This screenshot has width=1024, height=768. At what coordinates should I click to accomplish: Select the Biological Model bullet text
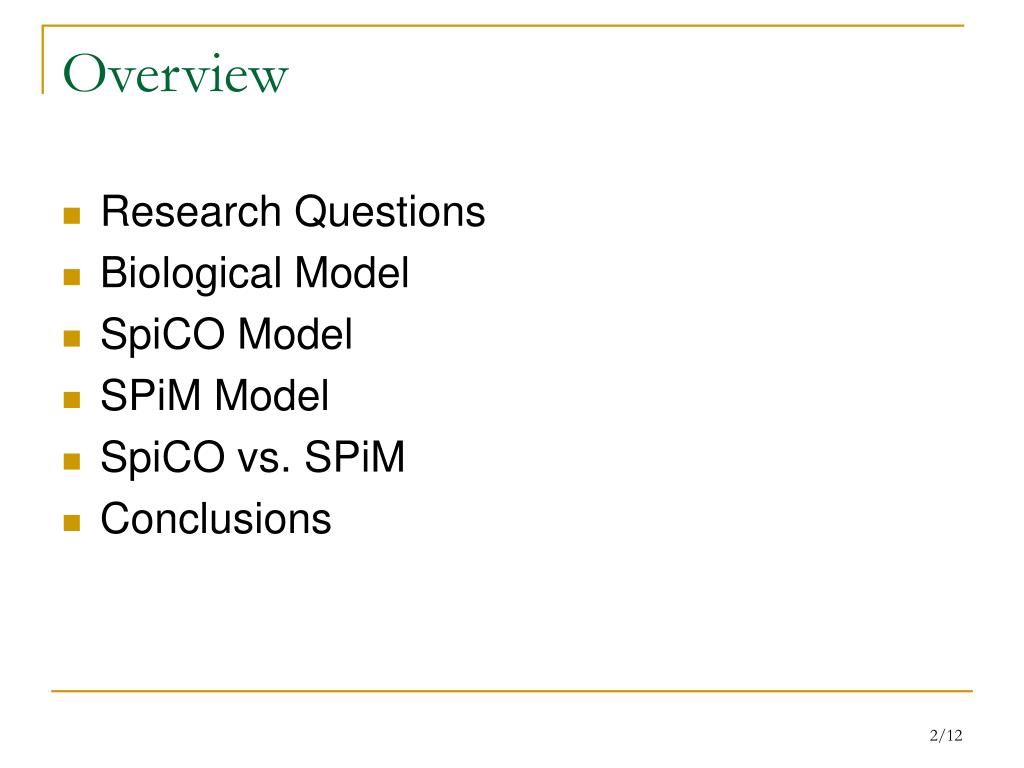[255, 274]
